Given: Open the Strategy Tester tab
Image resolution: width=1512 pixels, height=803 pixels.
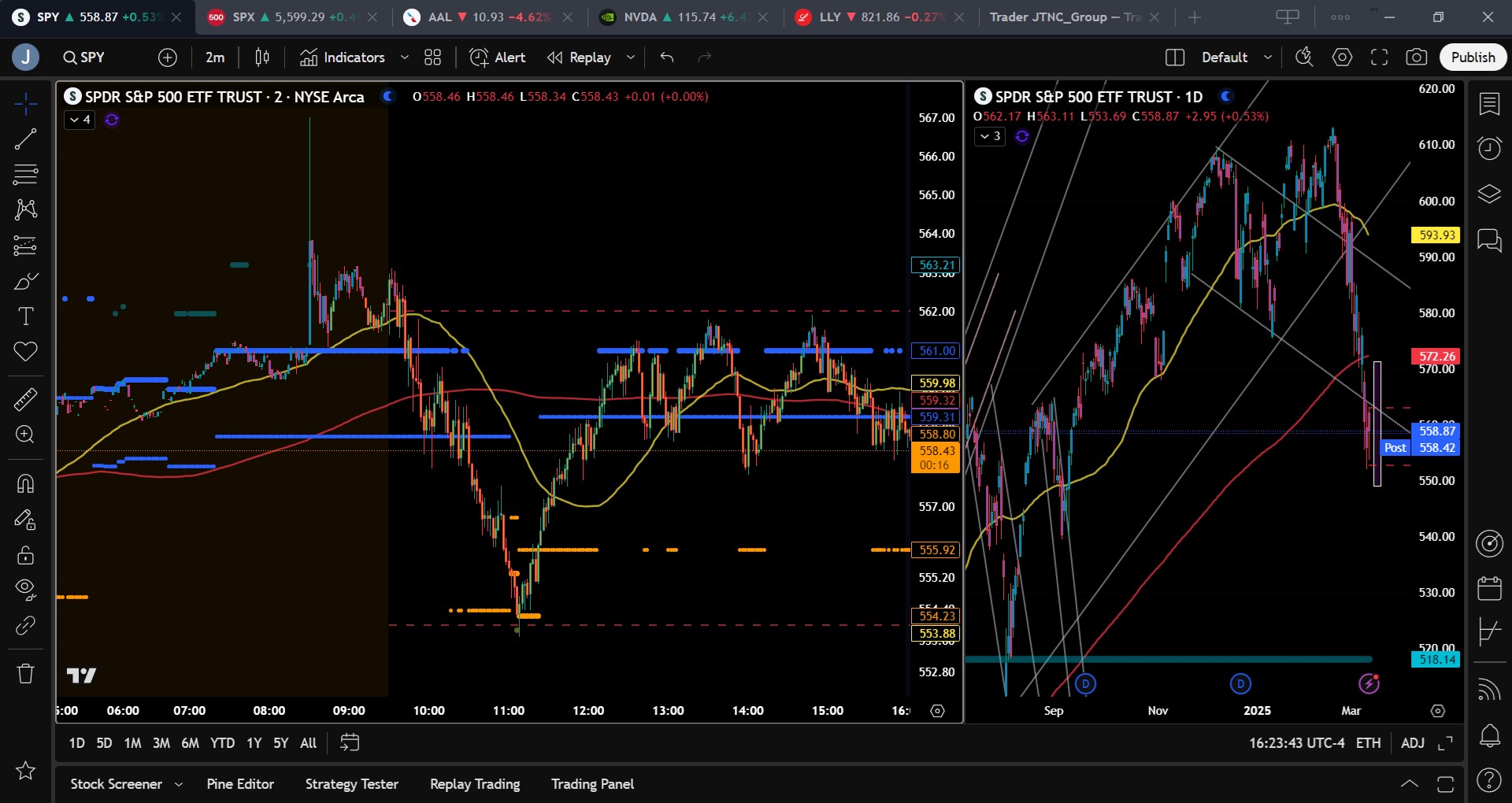Looking at the screenshot, I should (x=351, y=784).
